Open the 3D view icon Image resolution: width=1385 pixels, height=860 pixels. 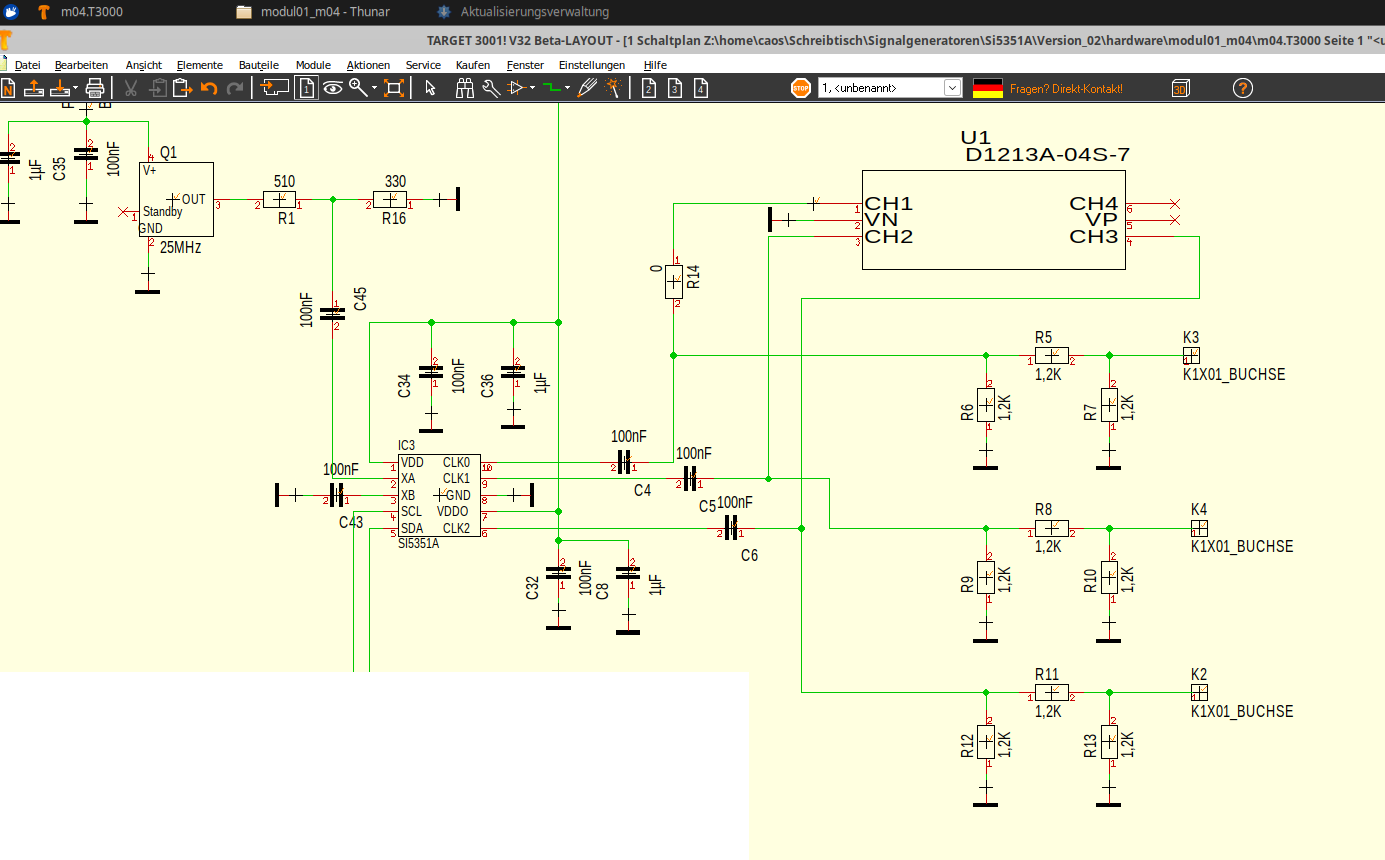1181,88
